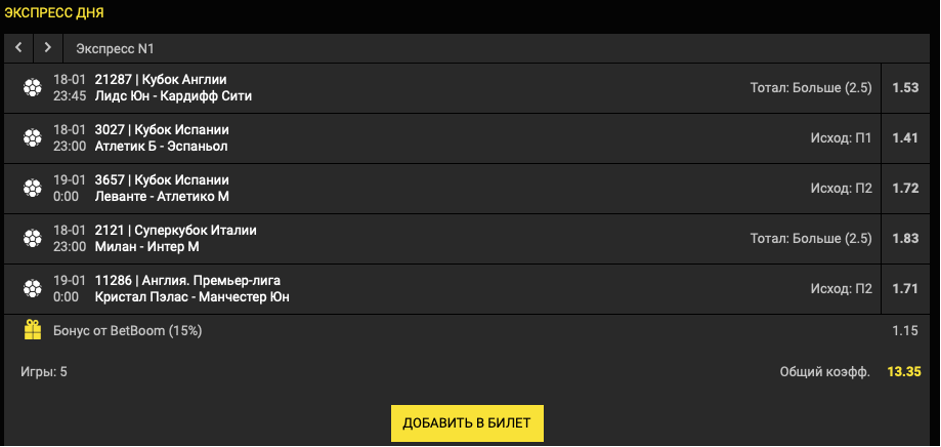Viewport: 941px width, 447px height.
Task: Open the Милан - Интер М match
Action: [x=147, y=246]
